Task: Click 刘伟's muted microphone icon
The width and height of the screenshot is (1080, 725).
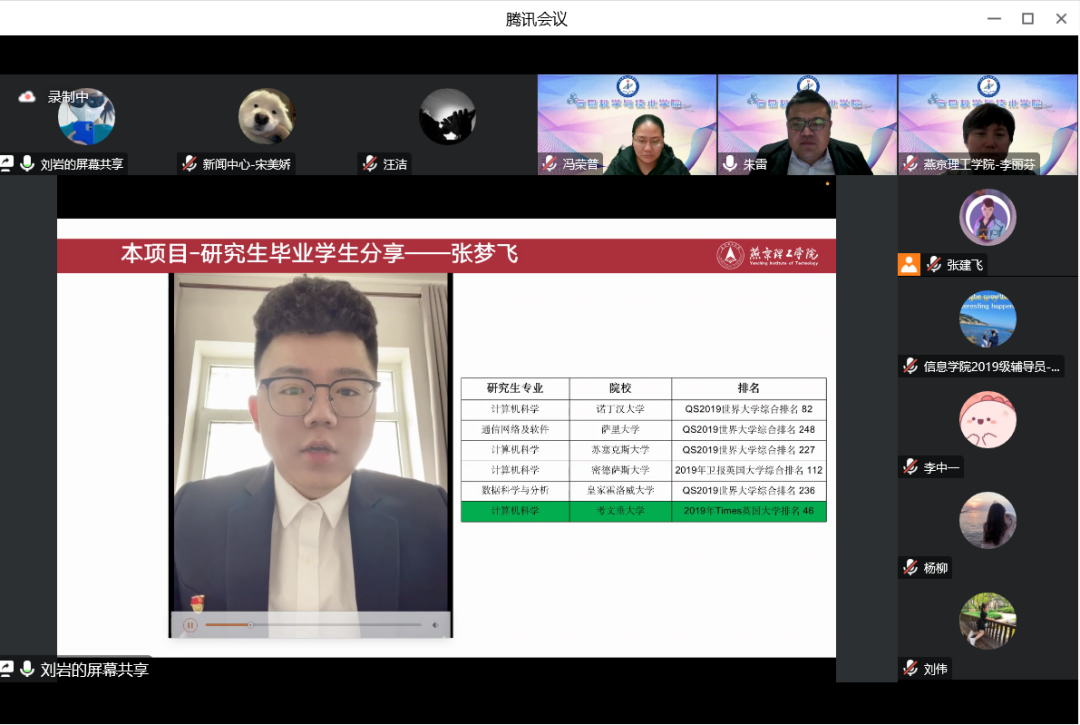Action: tap(909, 669)
